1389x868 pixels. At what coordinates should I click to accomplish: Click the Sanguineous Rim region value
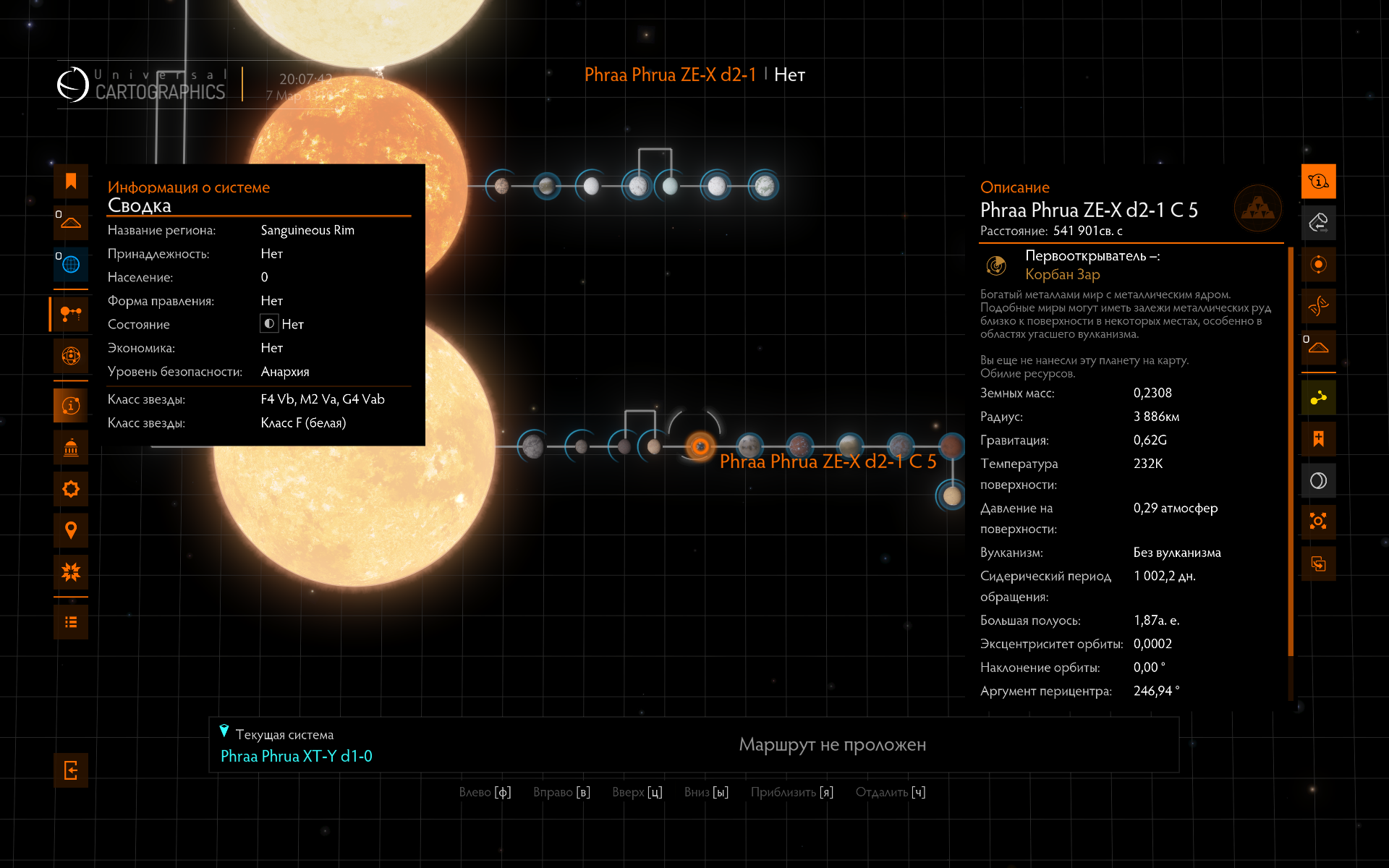pyautogui.click(x=307, y=230)
